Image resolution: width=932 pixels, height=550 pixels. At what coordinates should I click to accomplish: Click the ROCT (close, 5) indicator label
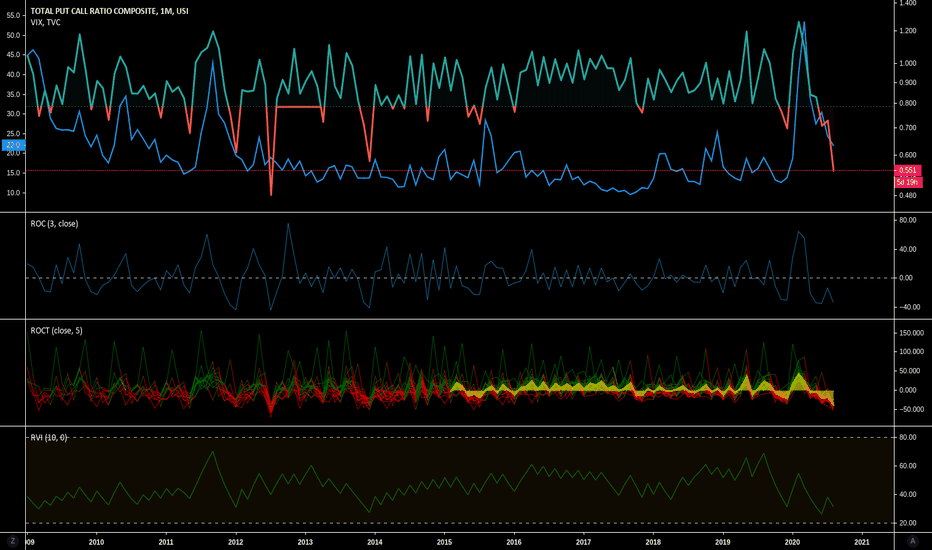click(56, 331)
